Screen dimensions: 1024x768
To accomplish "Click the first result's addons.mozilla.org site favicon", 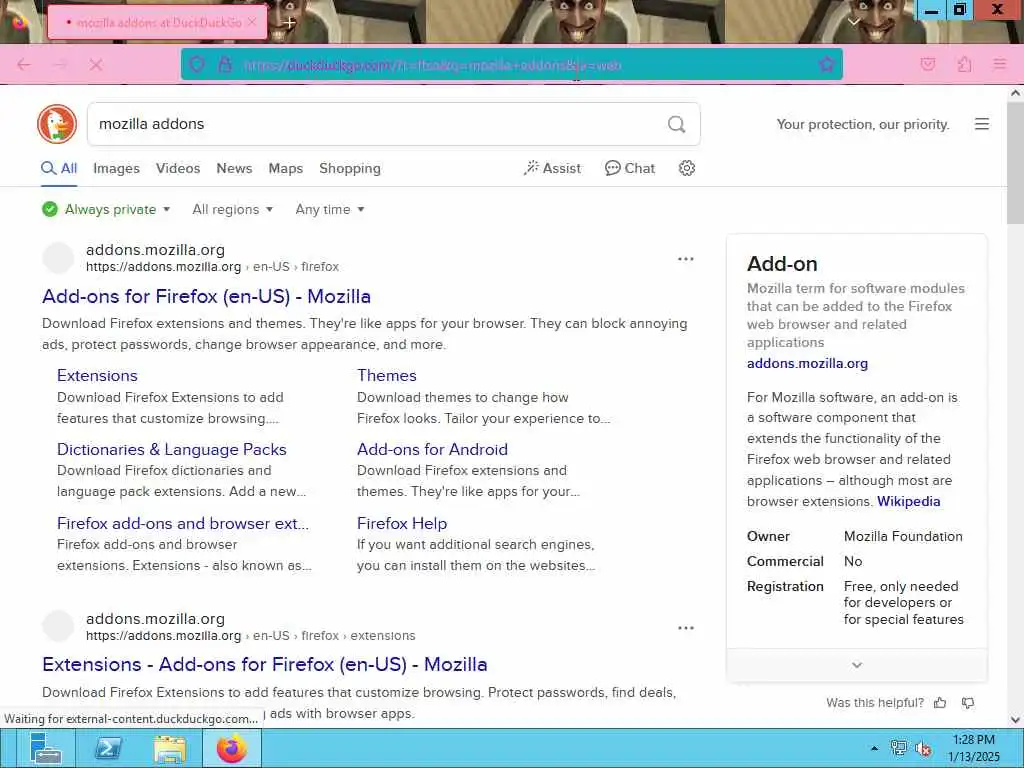I will (58, 258).
